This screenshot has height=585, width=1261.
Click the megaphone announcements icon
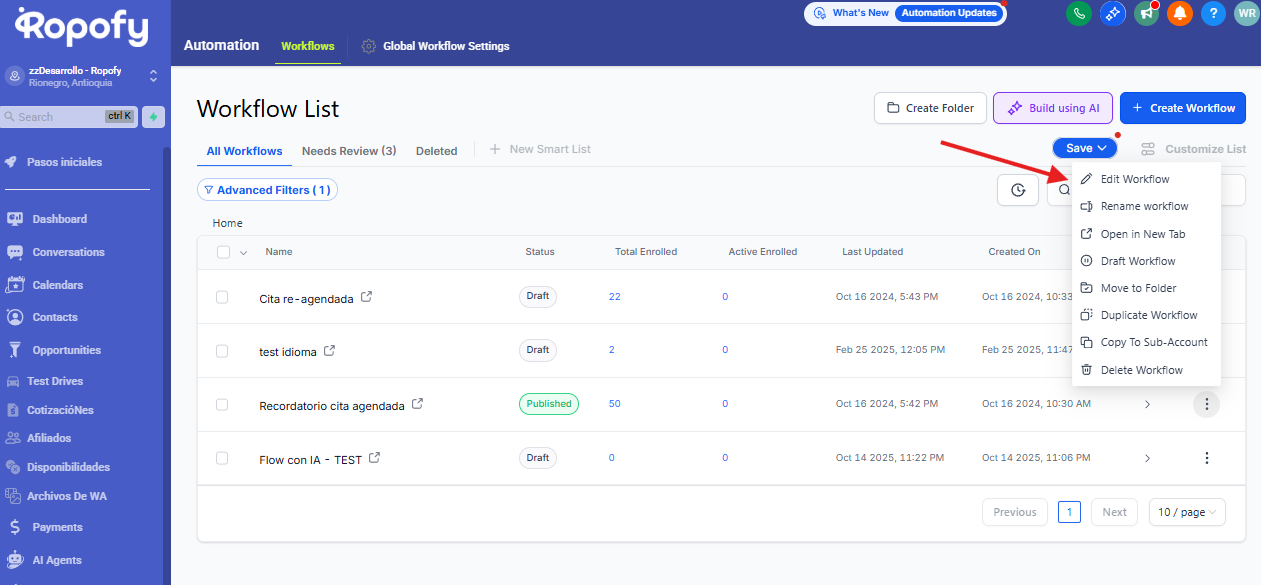click(x=1146, y=13)
